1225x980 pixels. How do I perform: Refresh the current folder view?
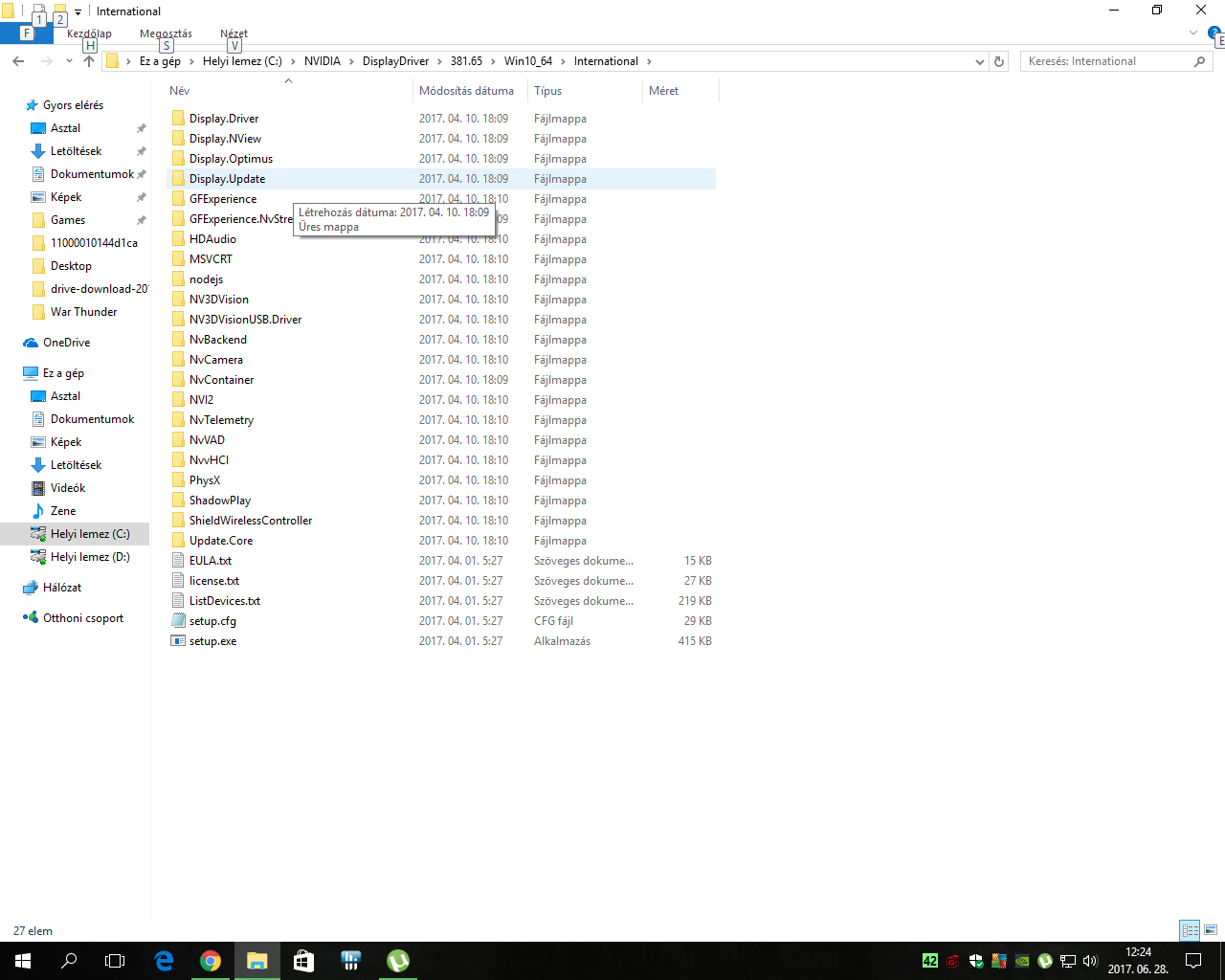tap(999, 61)
